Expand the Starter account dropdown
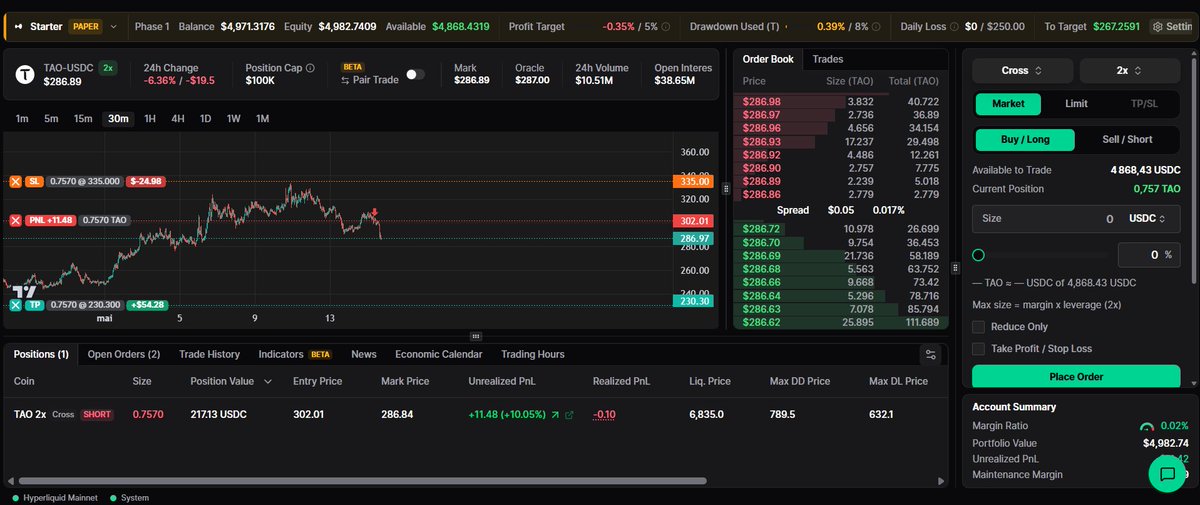This screenshot has height=505, width=1200. (x=113, y=27)
